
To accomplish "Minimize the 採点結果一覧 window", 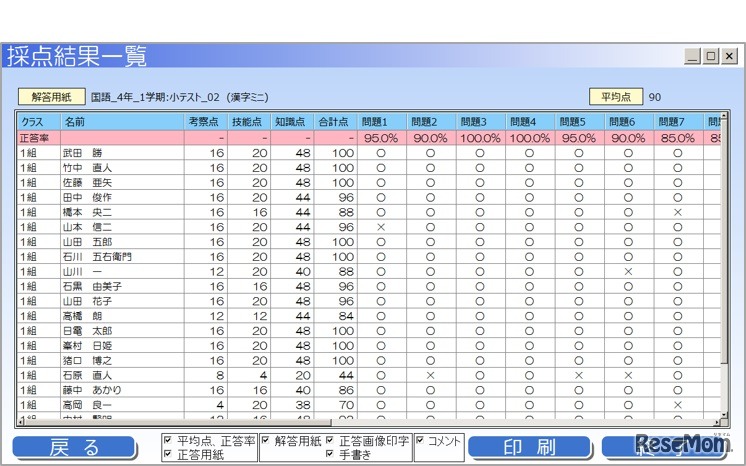I will (693, 56).
